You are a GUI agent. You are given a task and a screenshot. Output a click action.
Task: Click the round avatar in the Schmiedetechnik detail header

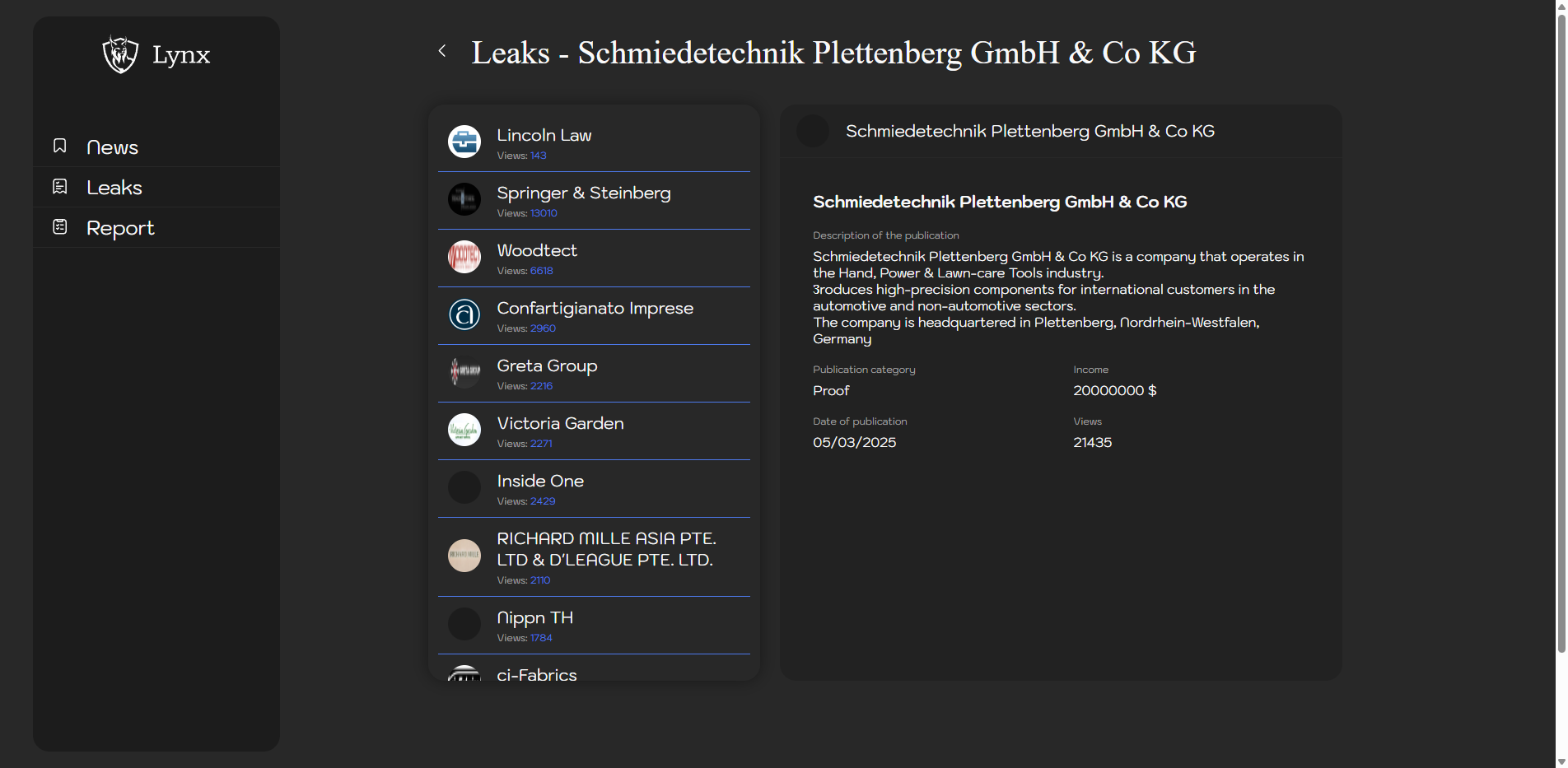tap(813, 132)
